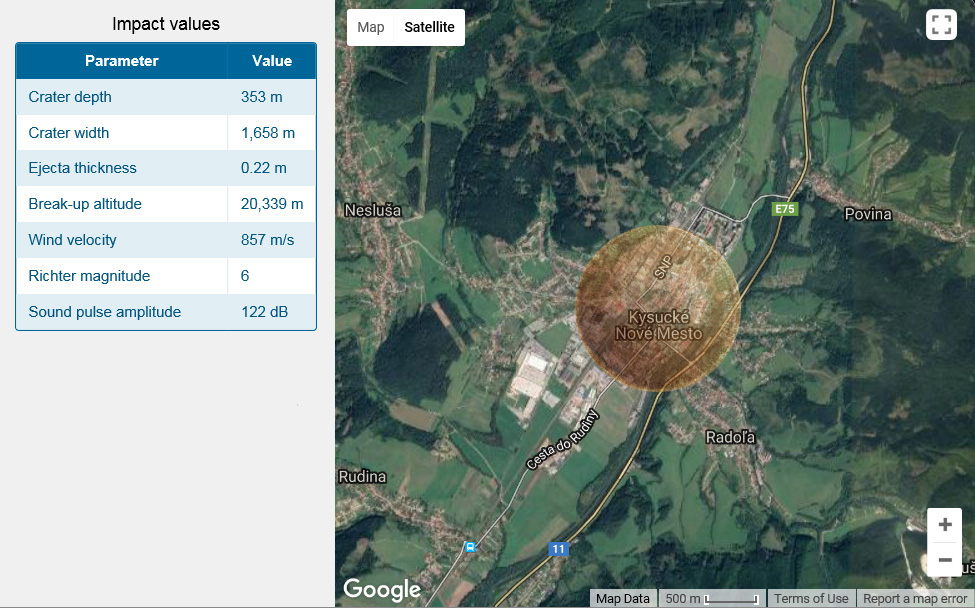The width and height of the screenshot is (975, 608).
Task: Click the Rudina town label
Action: 362,477
